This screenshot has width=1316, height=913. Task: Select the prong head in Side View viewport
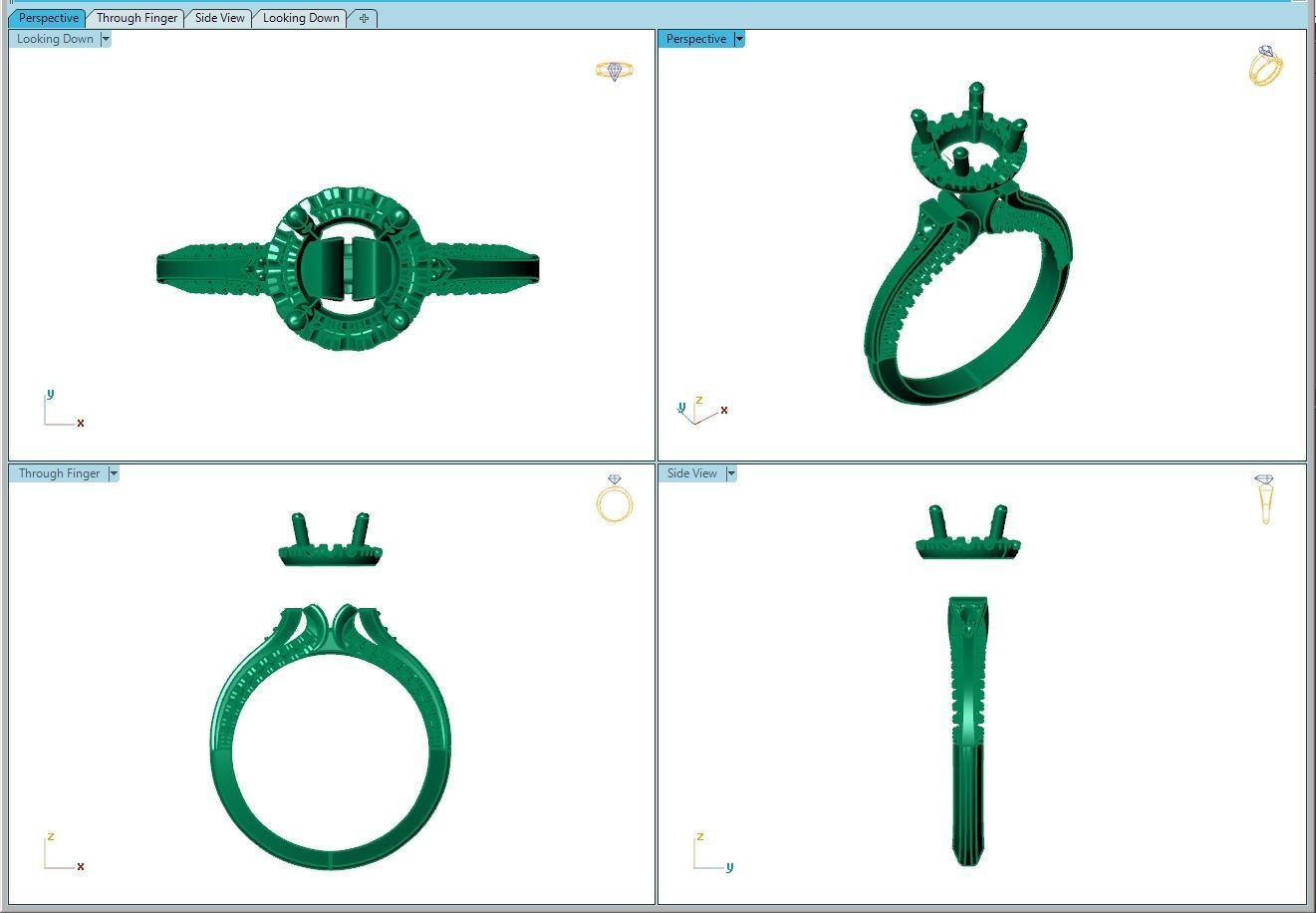coord(967,532)
